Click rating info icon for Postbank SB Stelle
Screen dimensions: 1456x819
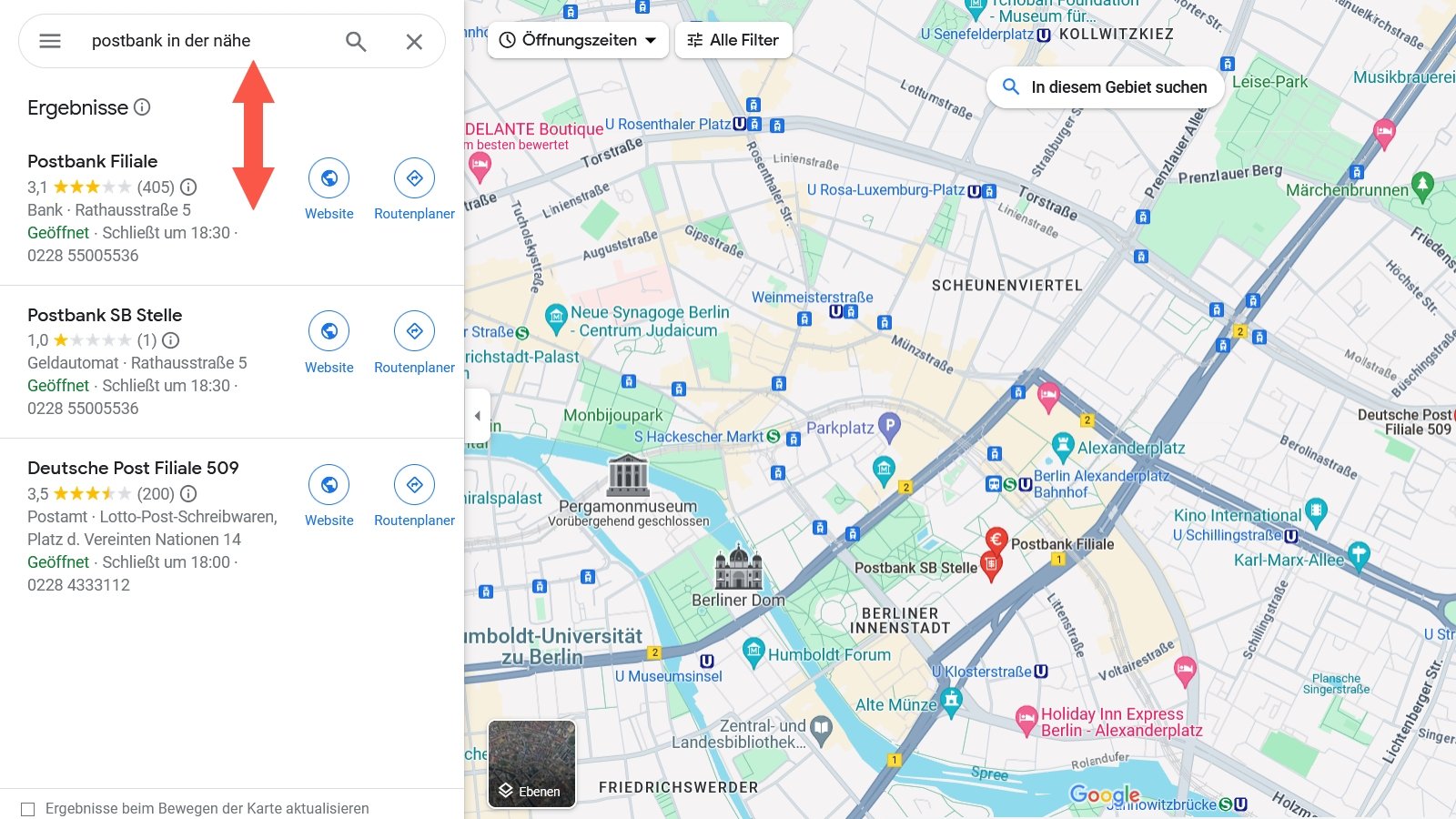pos(170,340)
